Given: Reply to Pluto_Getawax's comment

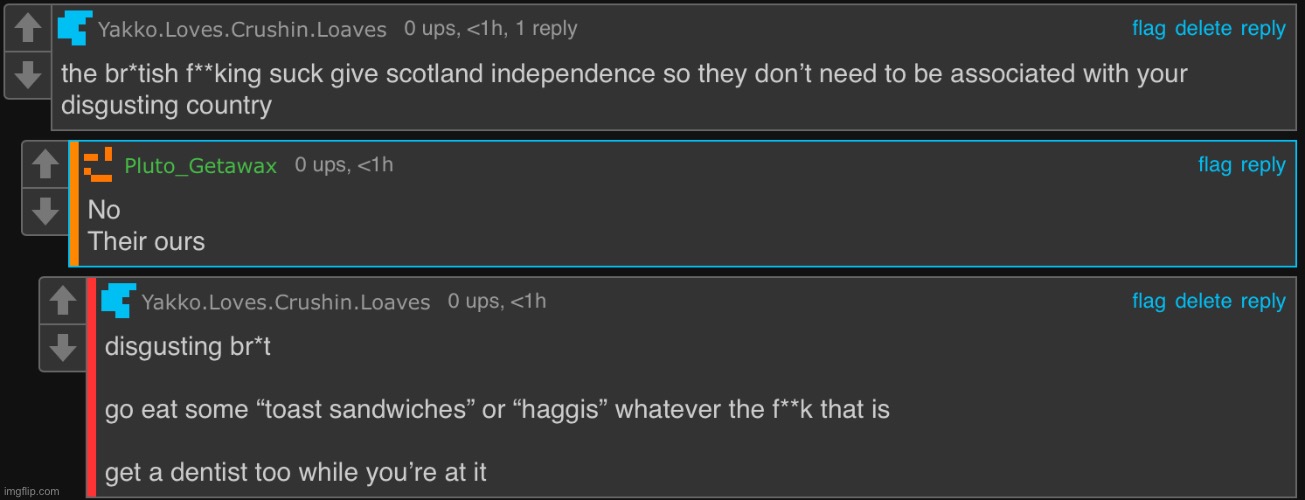Looking at the screenshot, I should coord(1263,165).
